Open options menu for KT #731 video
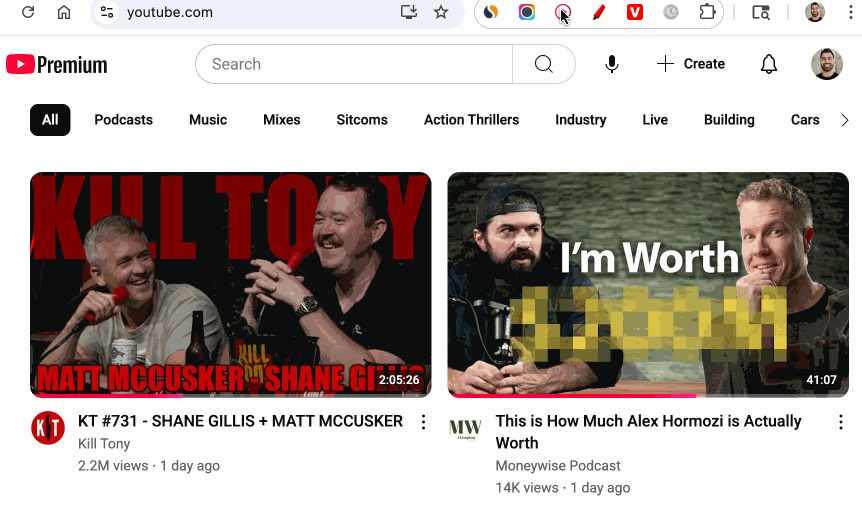 tap(423, 422)
